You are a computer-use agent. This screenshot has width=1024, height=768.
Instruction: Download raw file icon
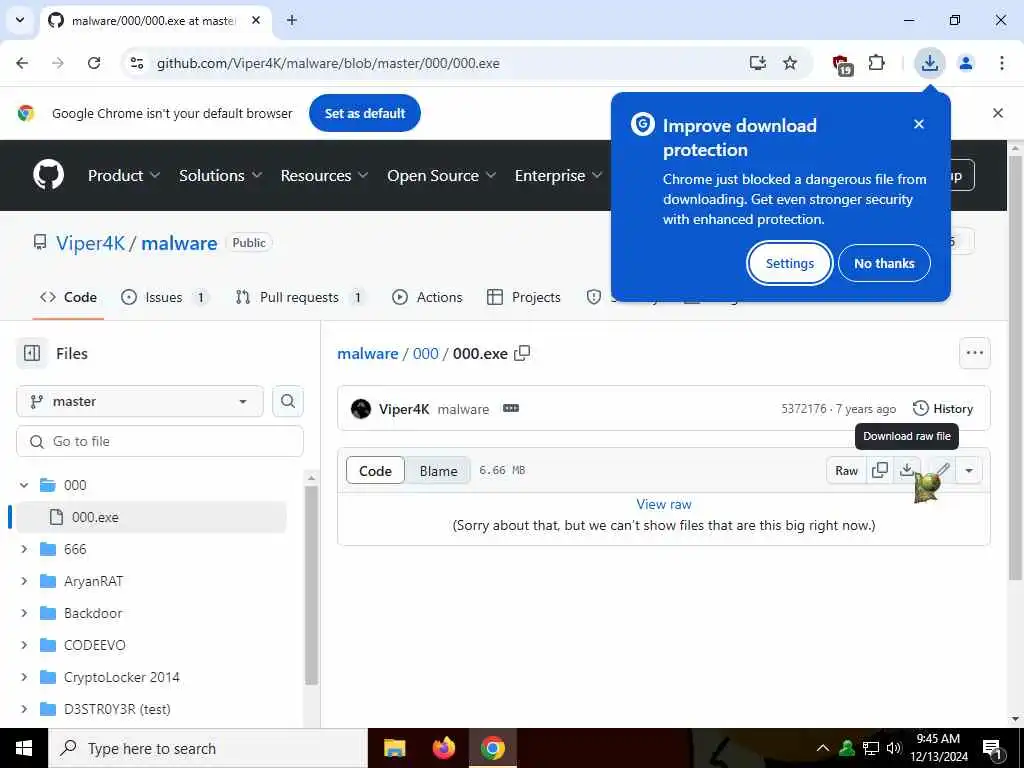906,470
